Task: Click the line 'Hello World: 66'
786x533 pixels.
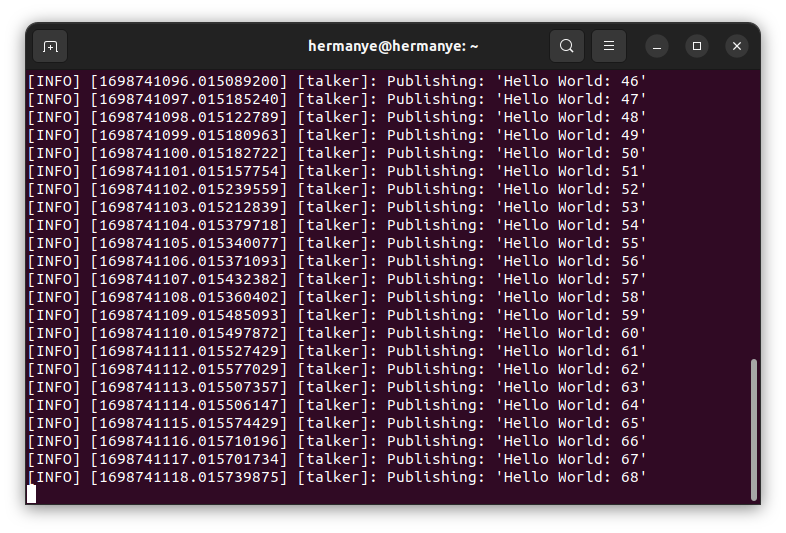Action: tap(337, 442)
